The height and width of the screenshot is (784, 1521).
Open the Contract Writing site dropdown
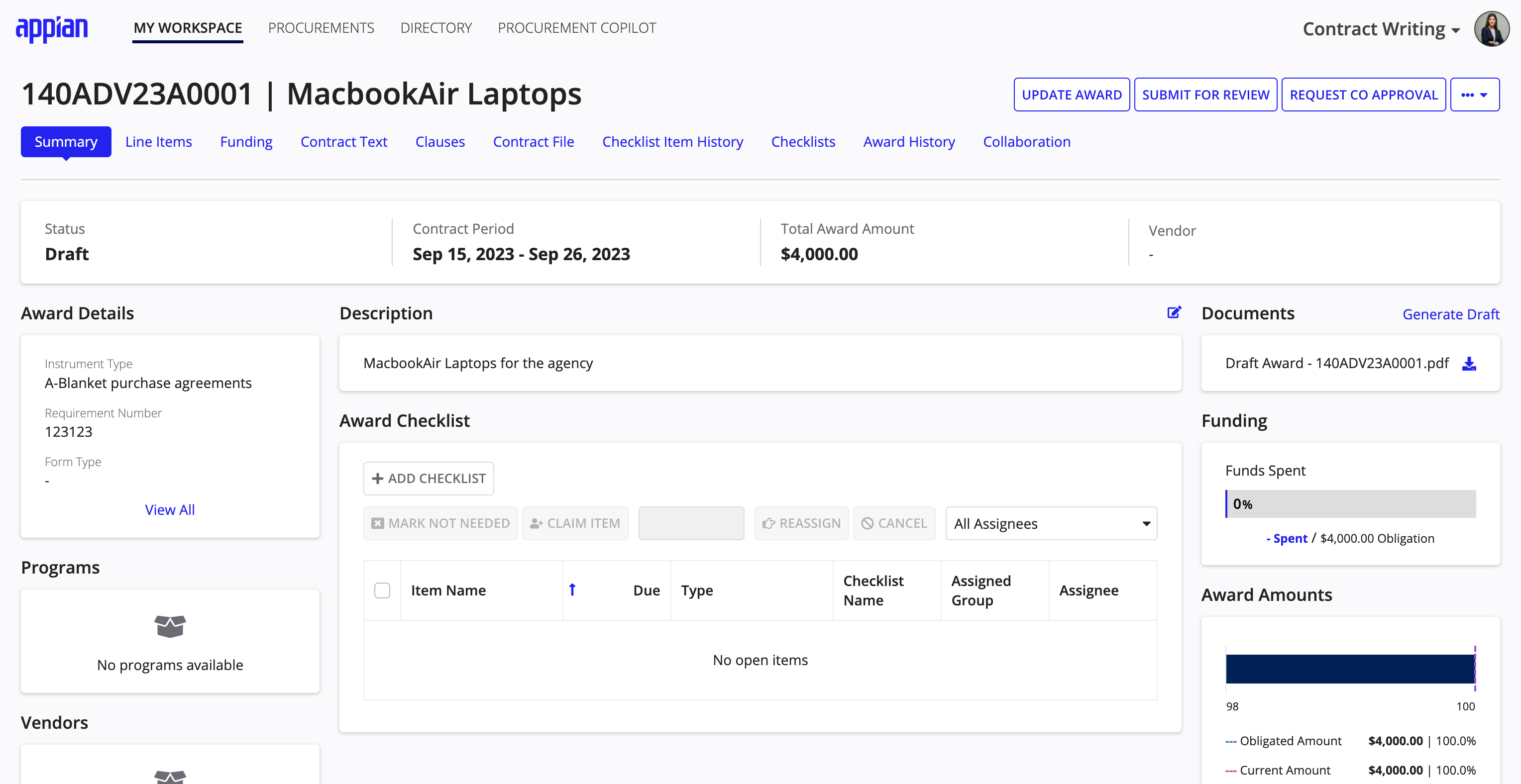(1381, 29)
